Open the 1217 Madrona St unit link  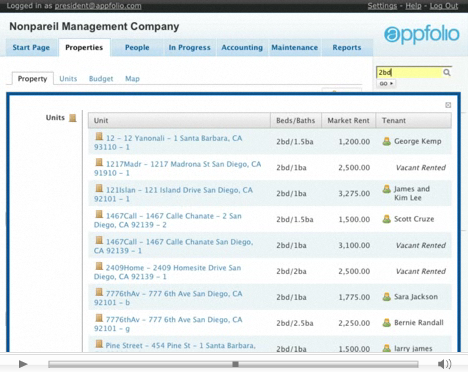pyautogui.click(x=177, y=168)
